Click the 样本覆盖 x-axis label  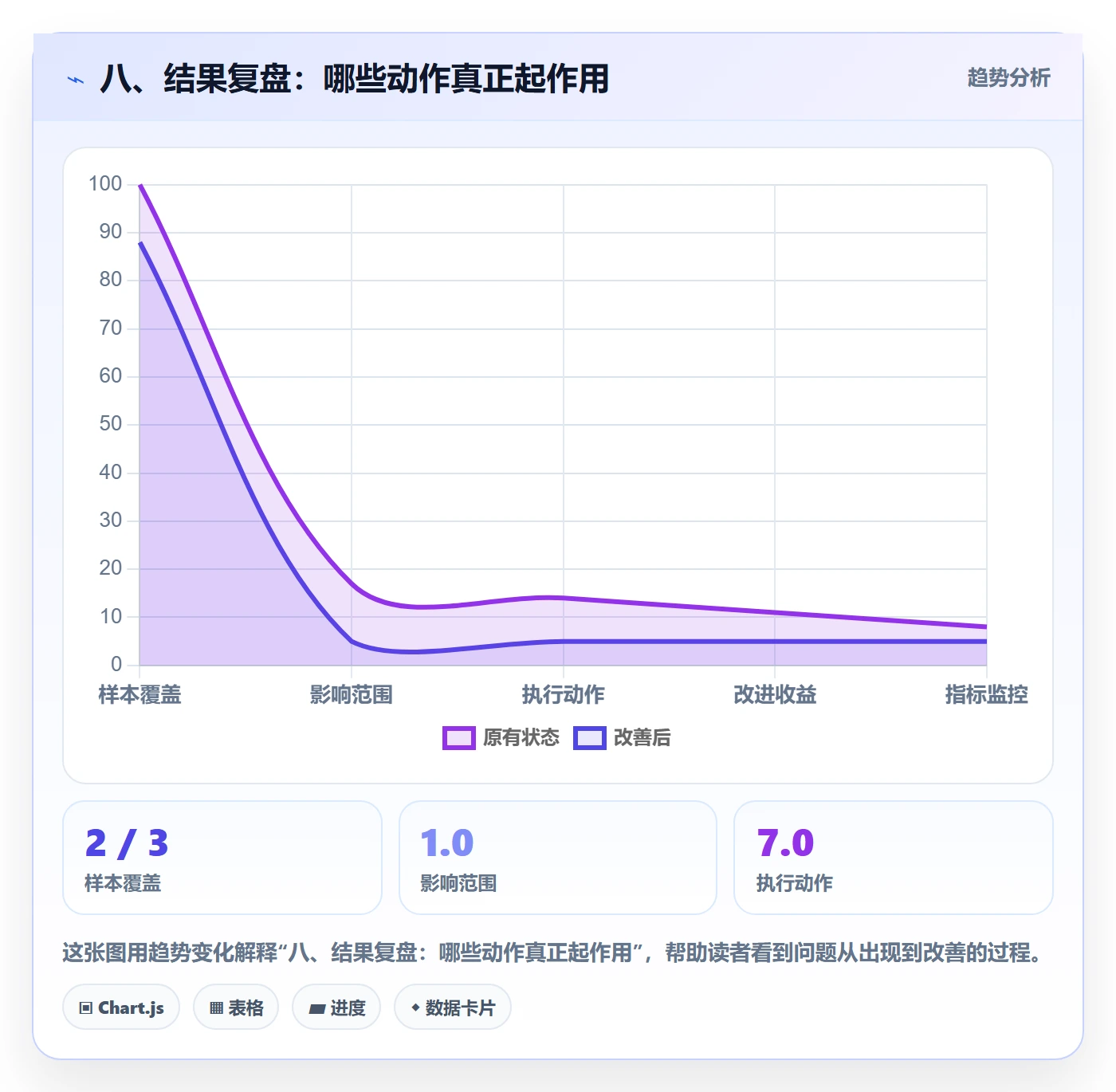coord(140,695)
